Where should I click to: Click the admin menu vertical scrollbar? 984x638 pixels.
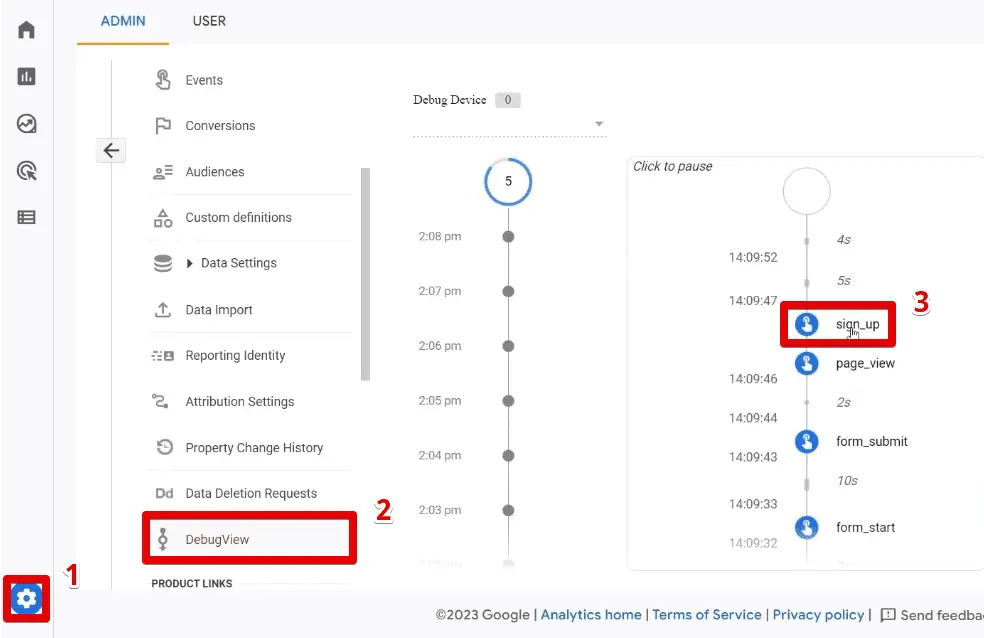(365, 275)
